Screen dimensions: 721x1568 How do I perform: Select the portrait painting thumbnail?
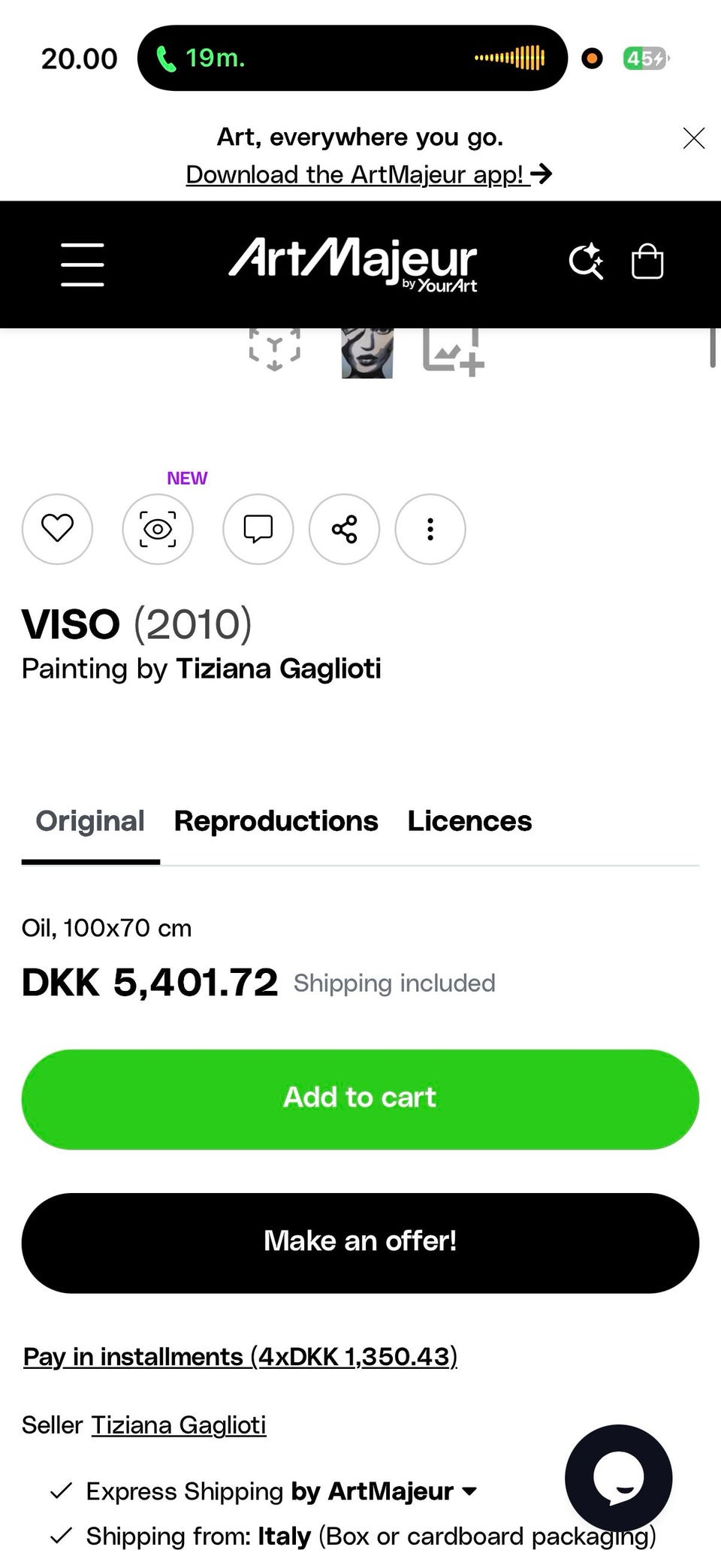coord(367,352)
